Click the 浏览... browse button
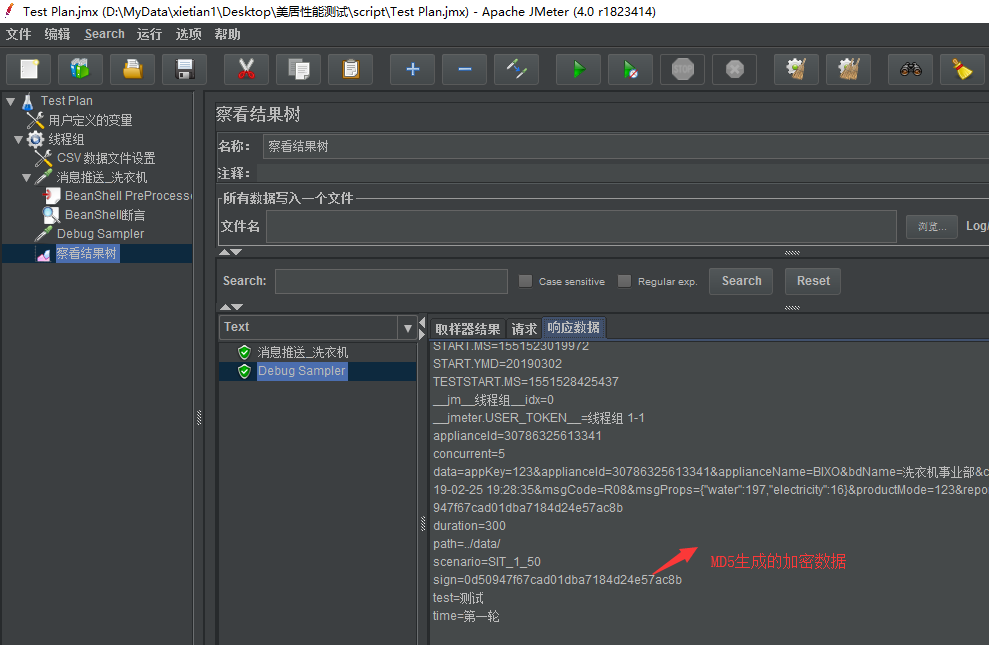 (932, 226)
